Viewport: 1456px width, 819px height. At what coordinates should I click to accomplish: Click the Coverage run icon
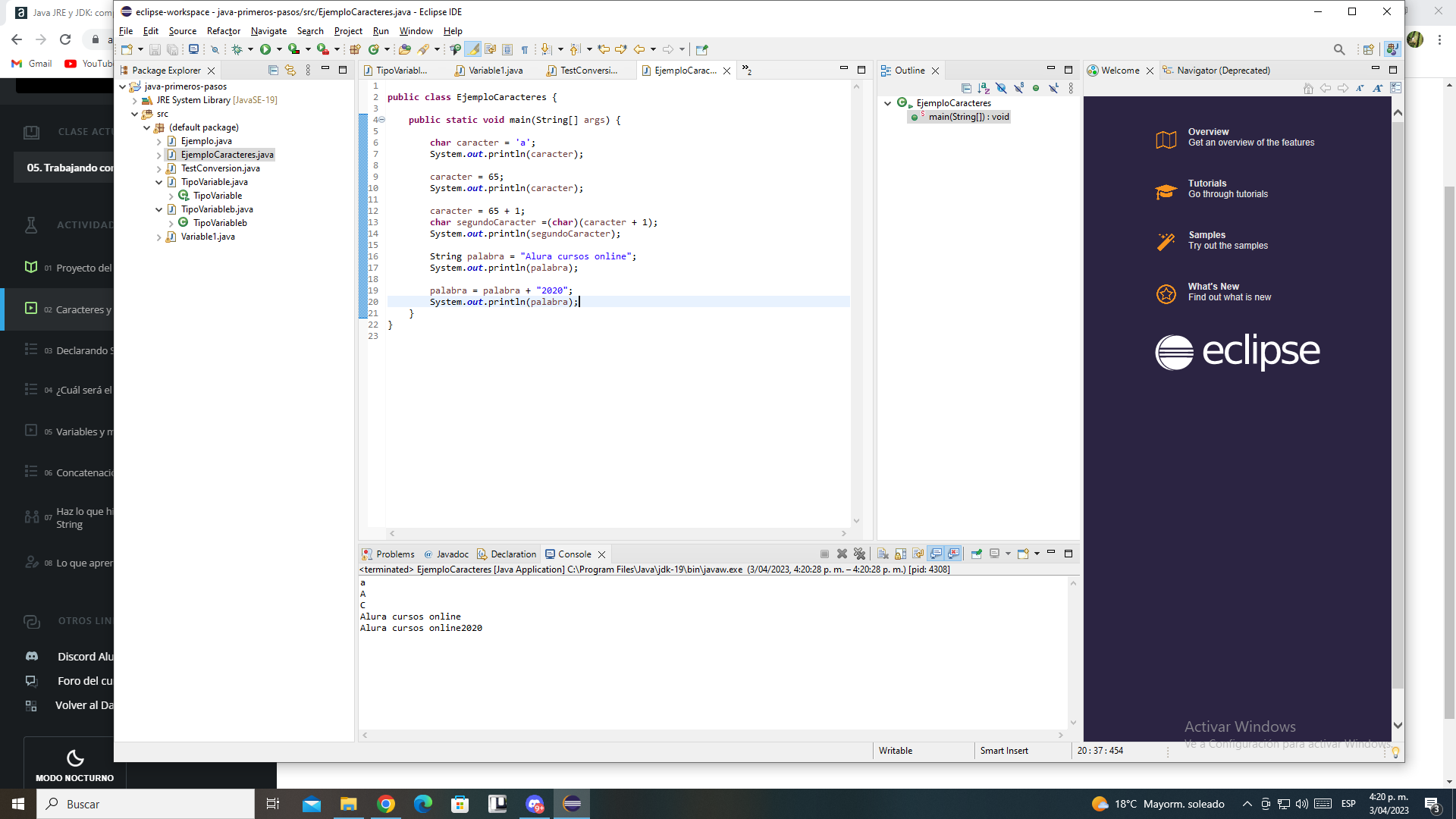293,49
